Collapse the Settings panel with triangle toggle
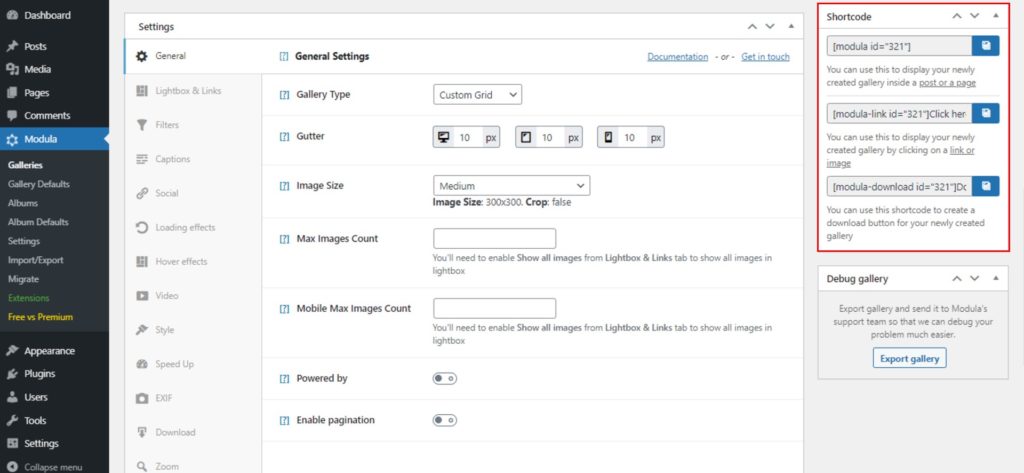The width and height of the screenshot is (1024, 473). click(791, 26)
